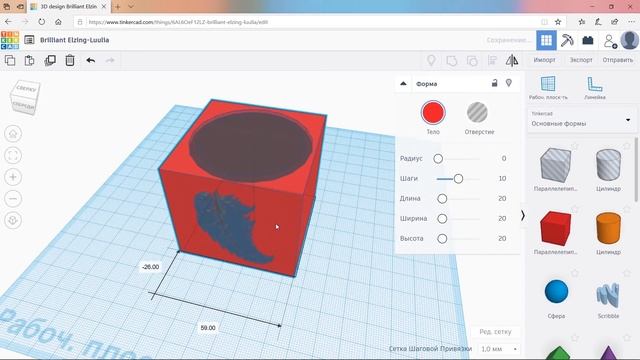
Task: Click the Шаги value 10
Action: click(502, 178)
